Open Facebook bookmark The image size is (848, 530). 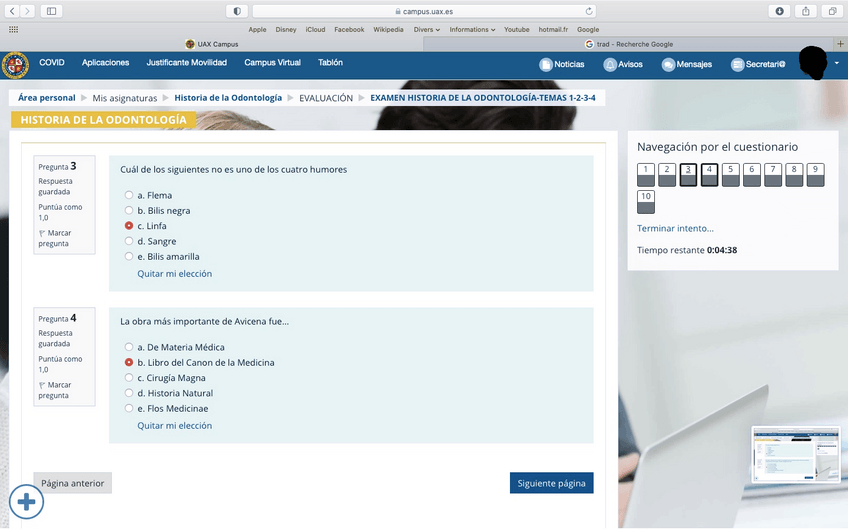(349, 29)
